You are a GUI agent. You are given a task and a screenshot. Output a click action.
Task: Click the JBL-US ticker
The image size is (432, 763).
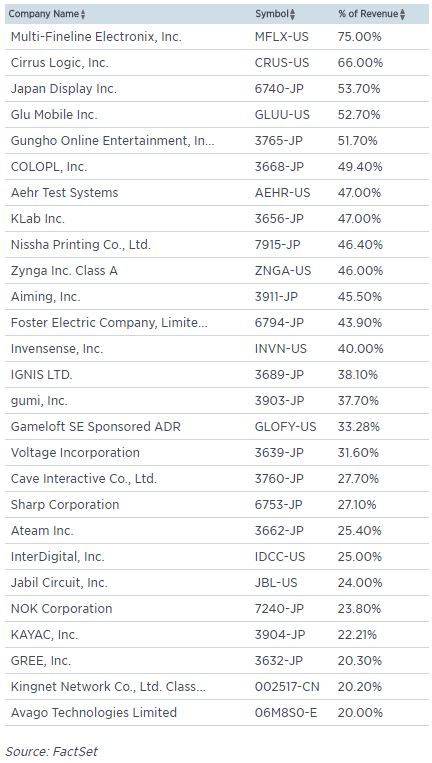pyautogui.click(x=276, y=582)
